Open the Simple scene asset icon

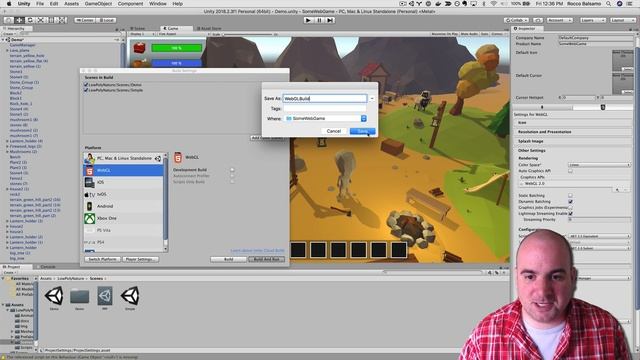point(130,296)
